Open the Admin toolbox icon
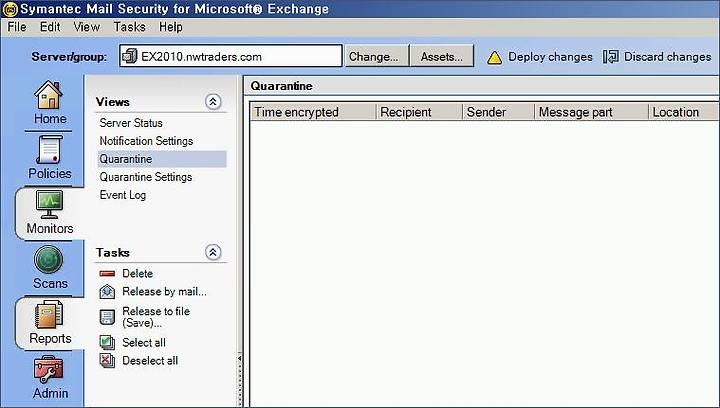Viewport: 720px width, 408px height. click(x=49, y=370)
